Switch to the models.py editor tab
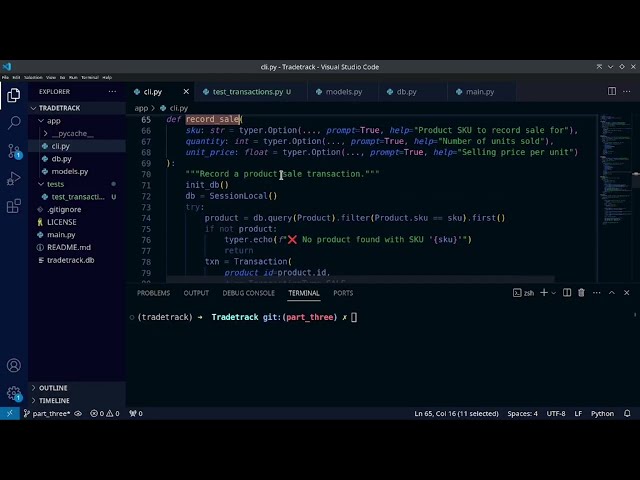 click(343, 92)
